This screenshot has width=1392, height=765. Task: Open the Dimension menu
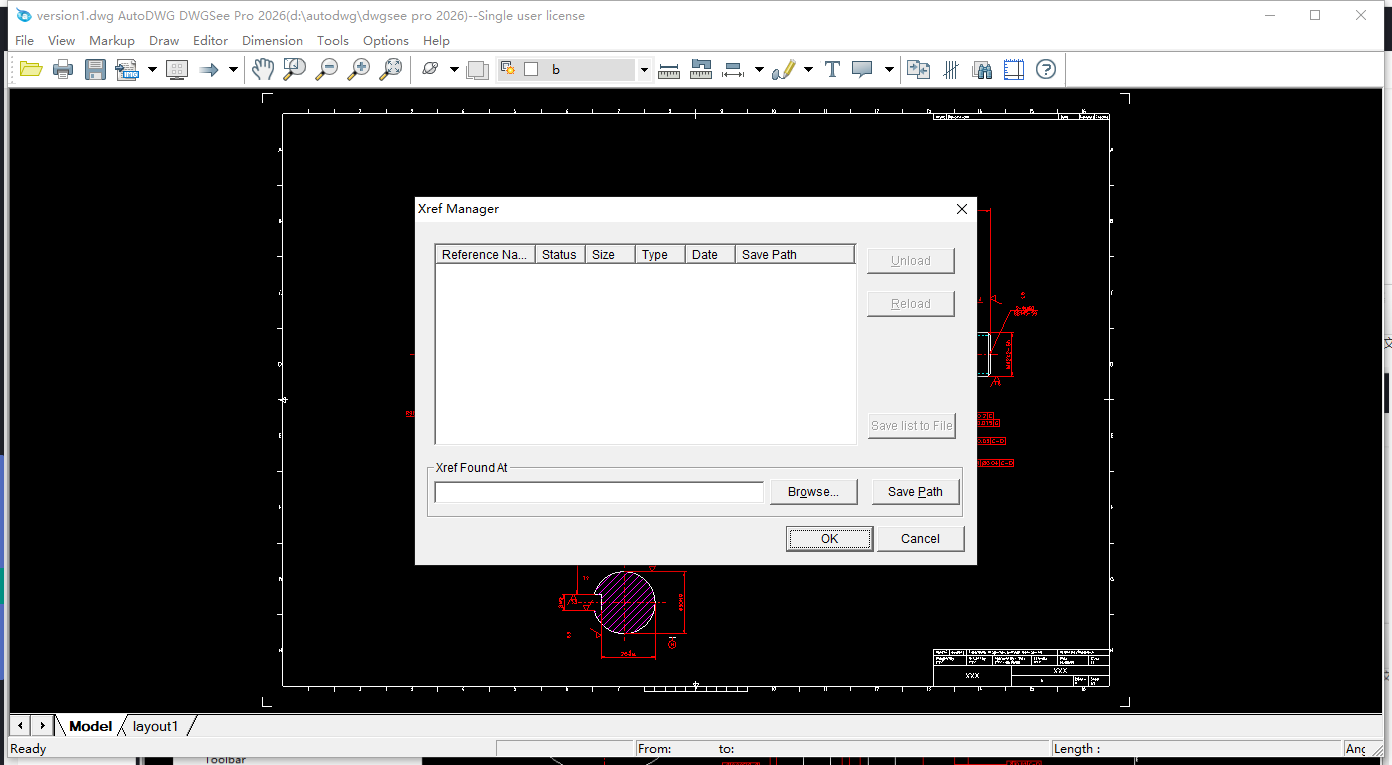[272, 41]
